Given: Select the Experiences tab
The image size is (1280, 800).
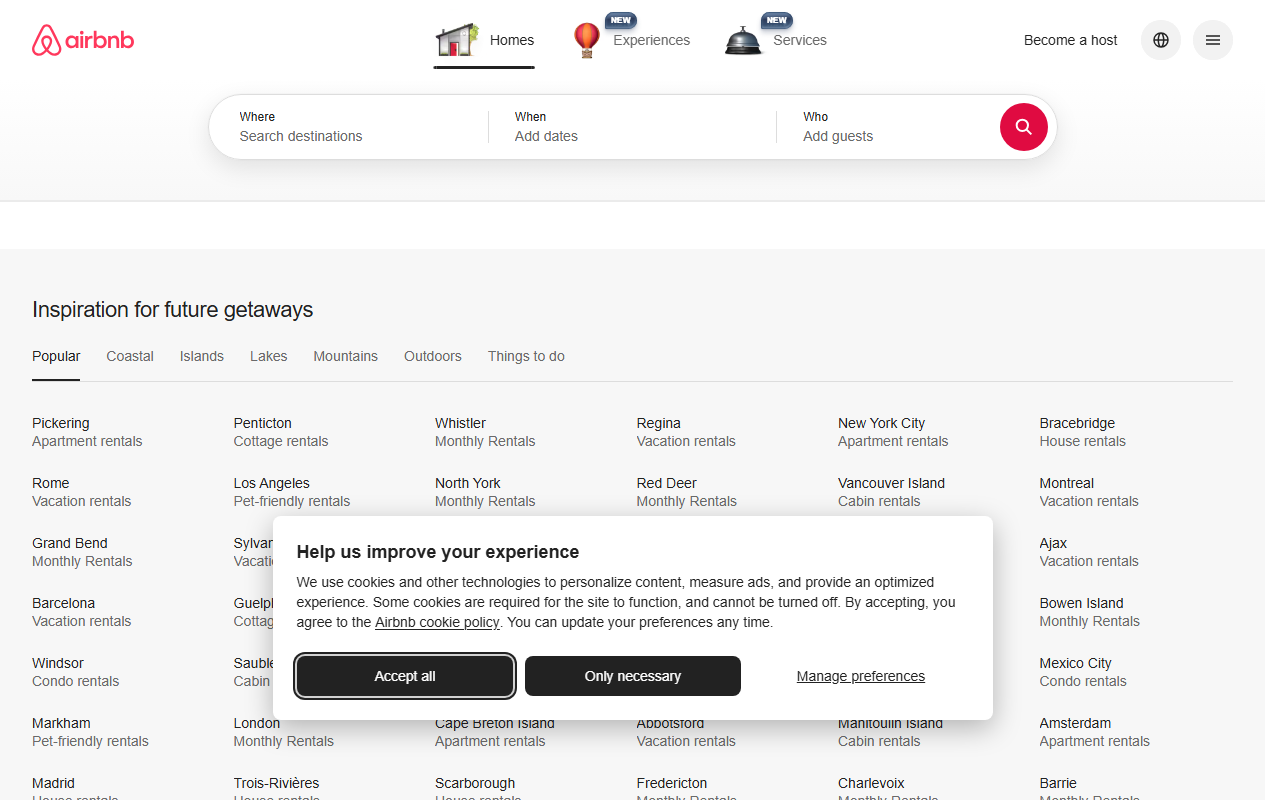Looking at the screenshot, I should [631, 41].
